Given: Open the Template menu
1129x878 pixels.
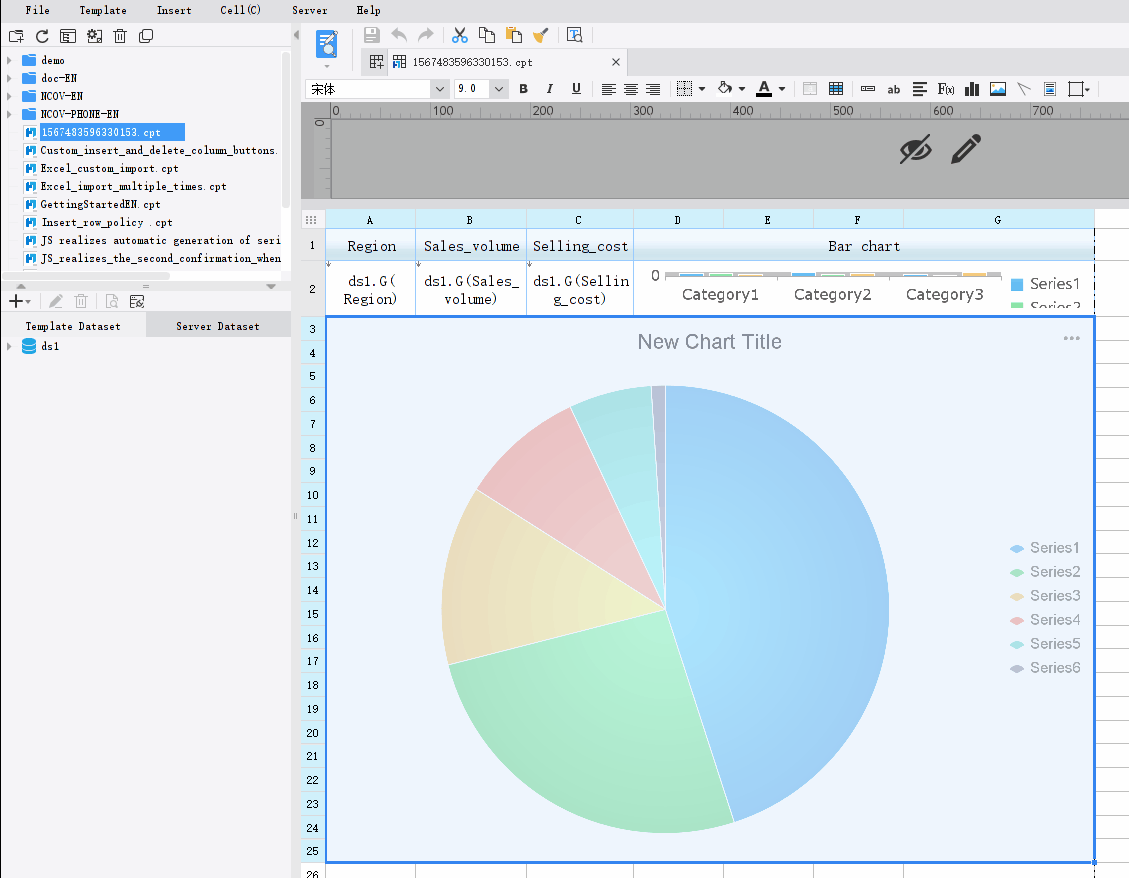Looking at the screenshot, I should tap(103, 10).
